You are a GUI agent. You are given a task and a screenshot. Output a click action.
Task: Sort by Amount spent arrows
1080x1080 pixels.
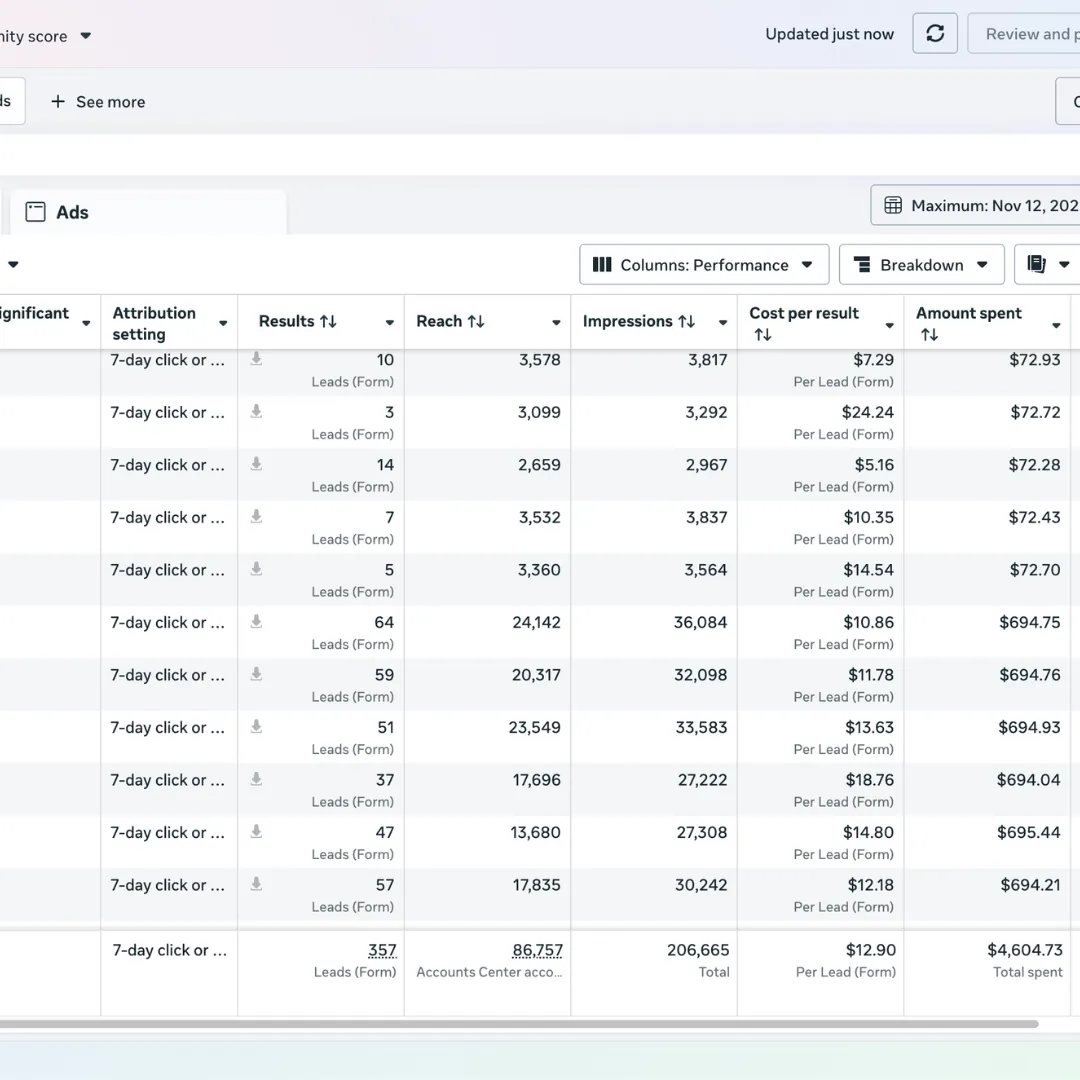click(x=929, y=335)
